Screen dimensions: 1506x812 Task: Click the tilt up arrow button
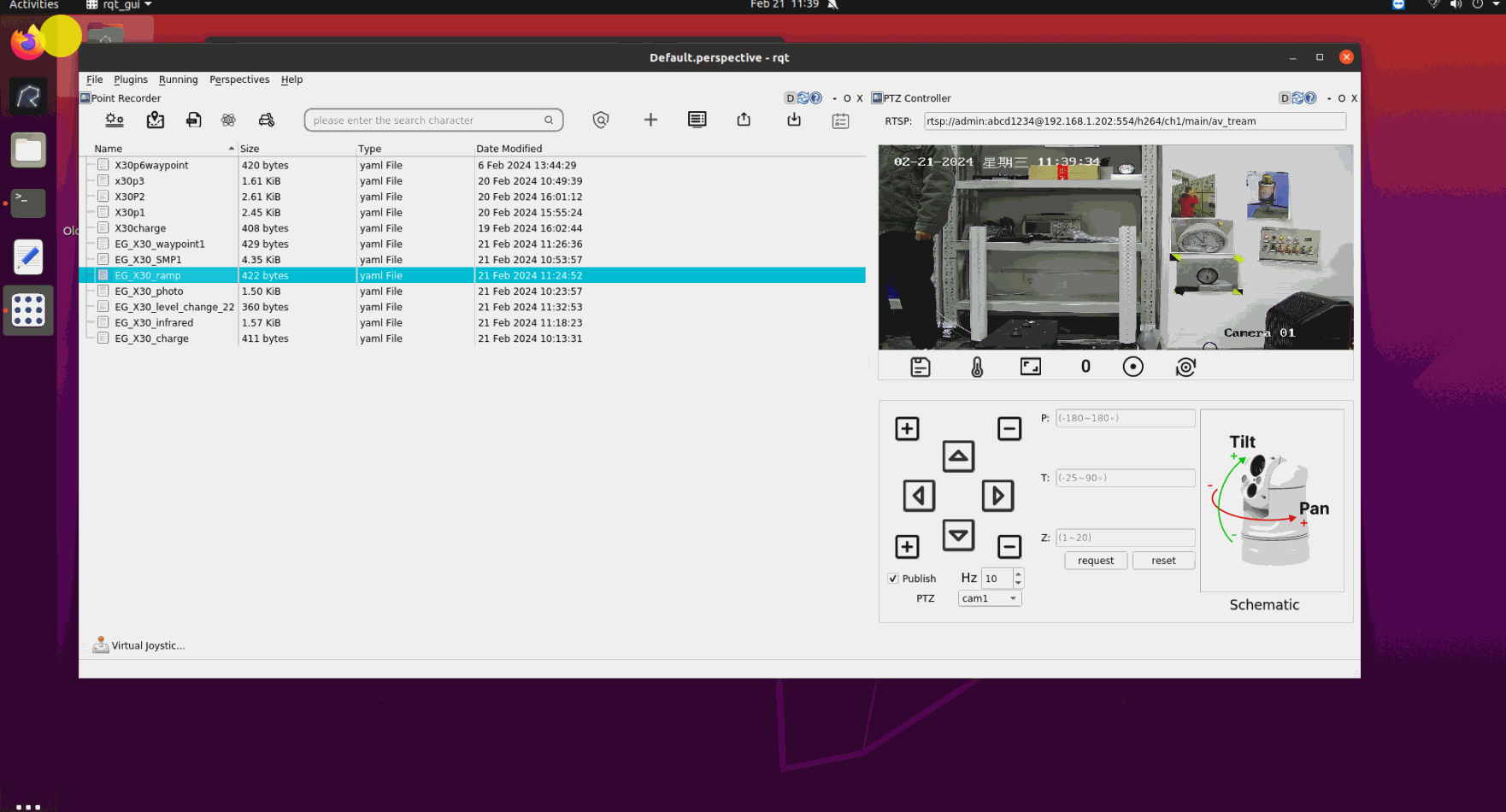click(958, 456)
